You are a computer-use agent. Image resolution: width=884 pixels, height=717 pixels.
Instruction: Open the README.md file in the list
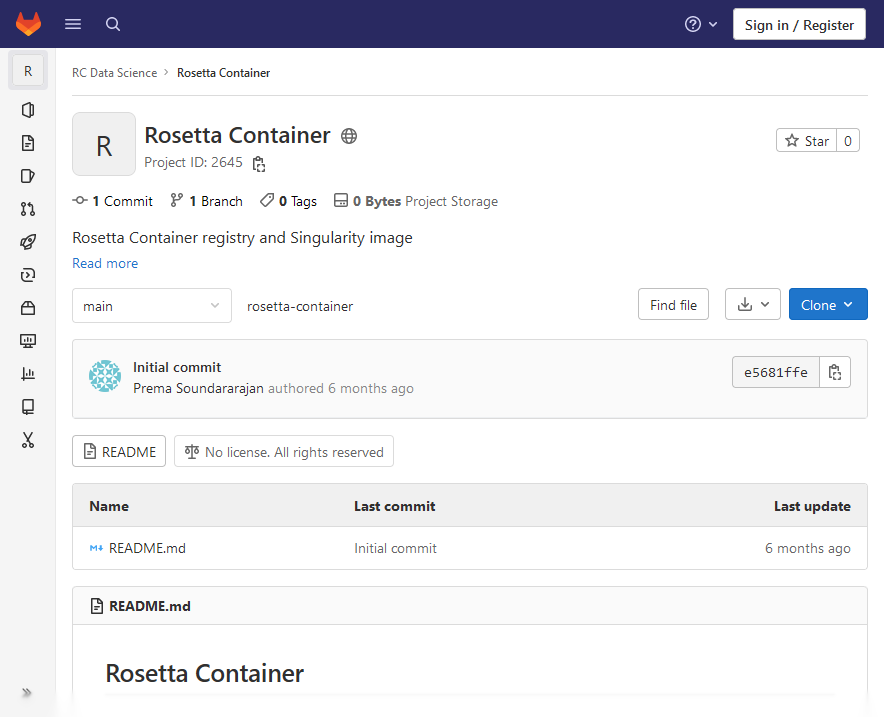(x=147, y=548)
